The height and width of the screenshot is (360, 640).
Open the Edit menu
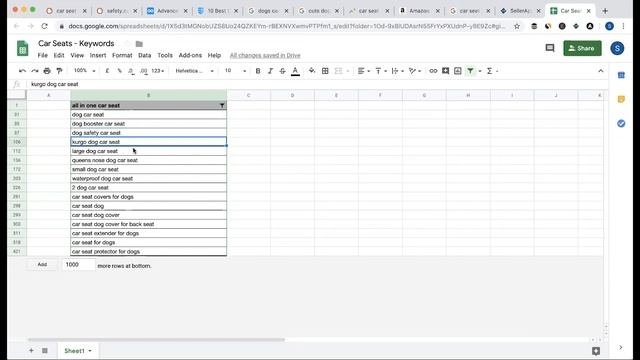[x=59, y=55]
